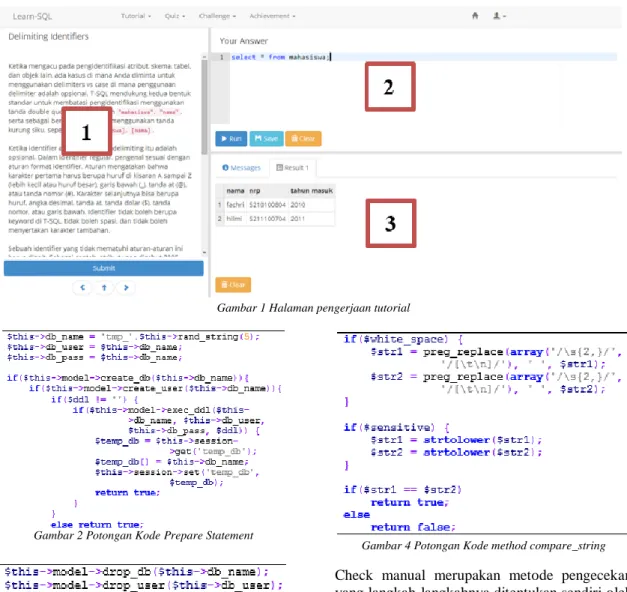Open the Achievement dropdown menu
Screen dimensions: 627x592
pyautogui.click(x=272, y=16)
